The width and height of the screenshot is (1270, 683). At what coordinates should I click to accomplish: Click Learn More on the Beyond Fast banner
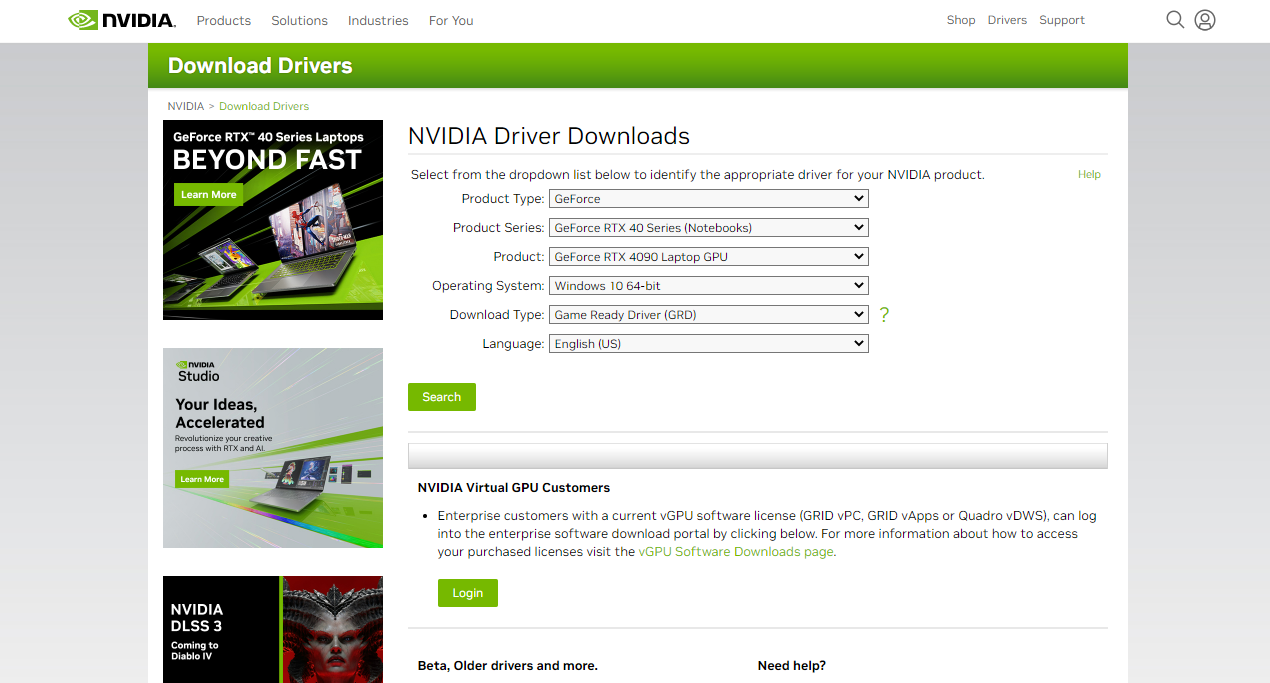point(208,194)
